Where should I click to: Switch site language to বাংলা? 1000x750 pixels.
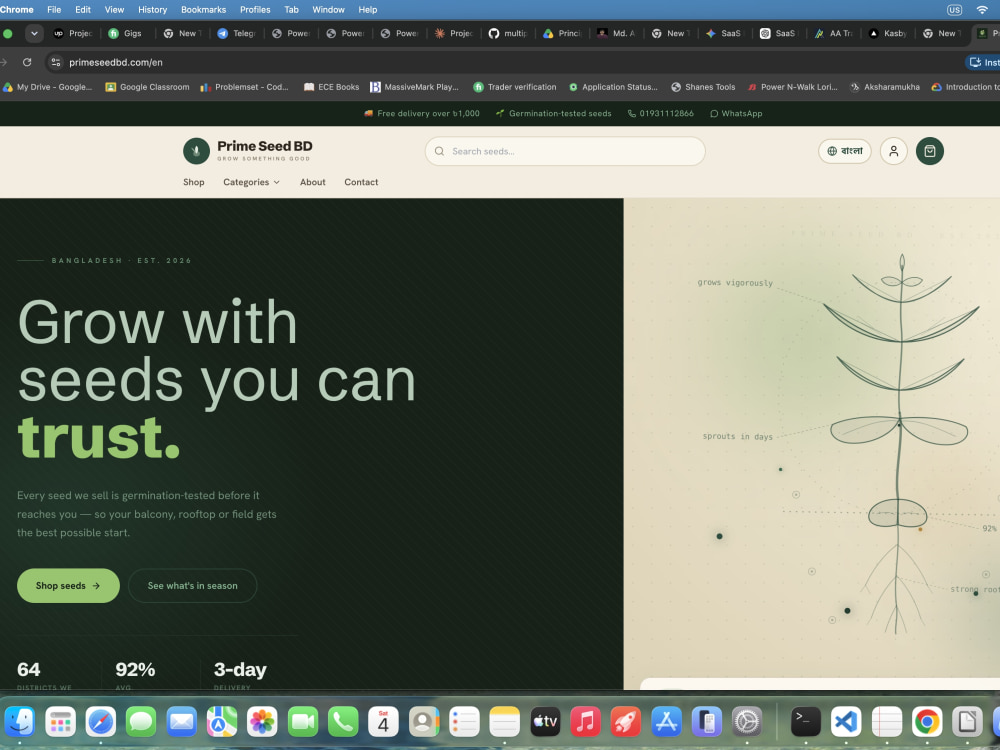click(844, 151)
